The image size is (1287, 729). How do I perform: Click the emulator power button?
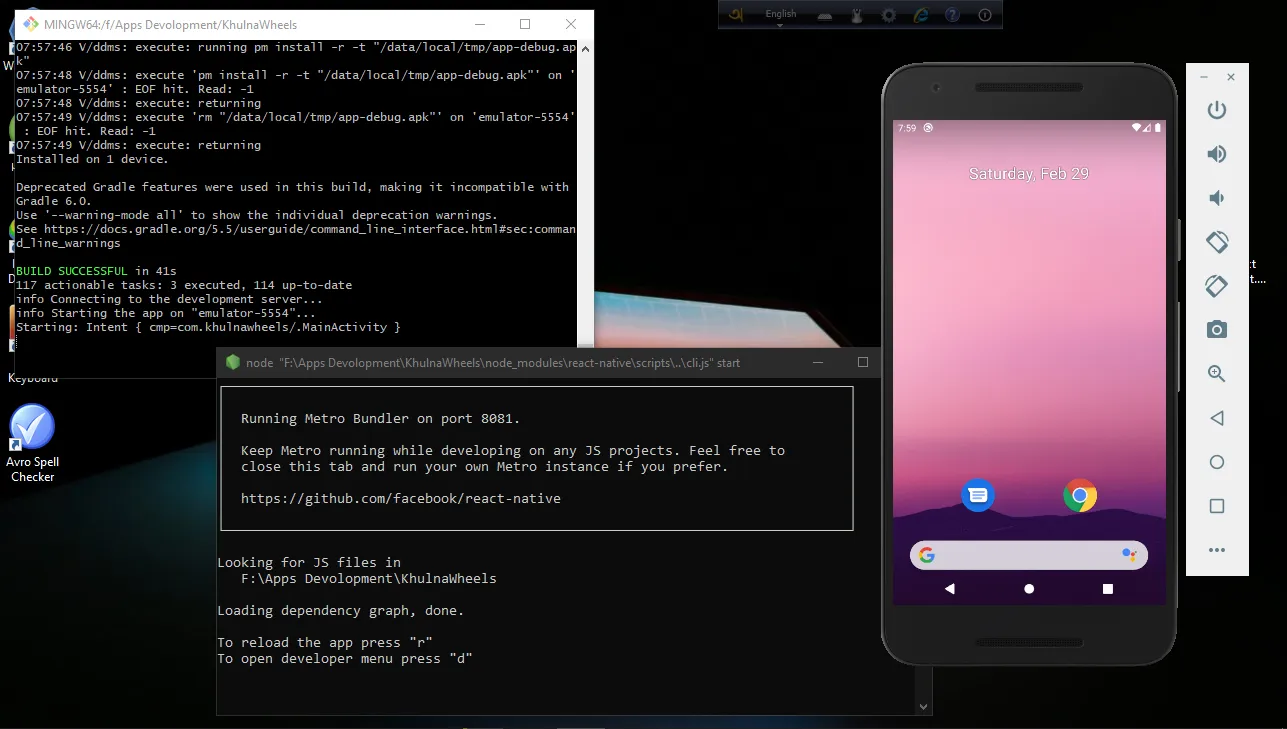tap(1217, 110)
